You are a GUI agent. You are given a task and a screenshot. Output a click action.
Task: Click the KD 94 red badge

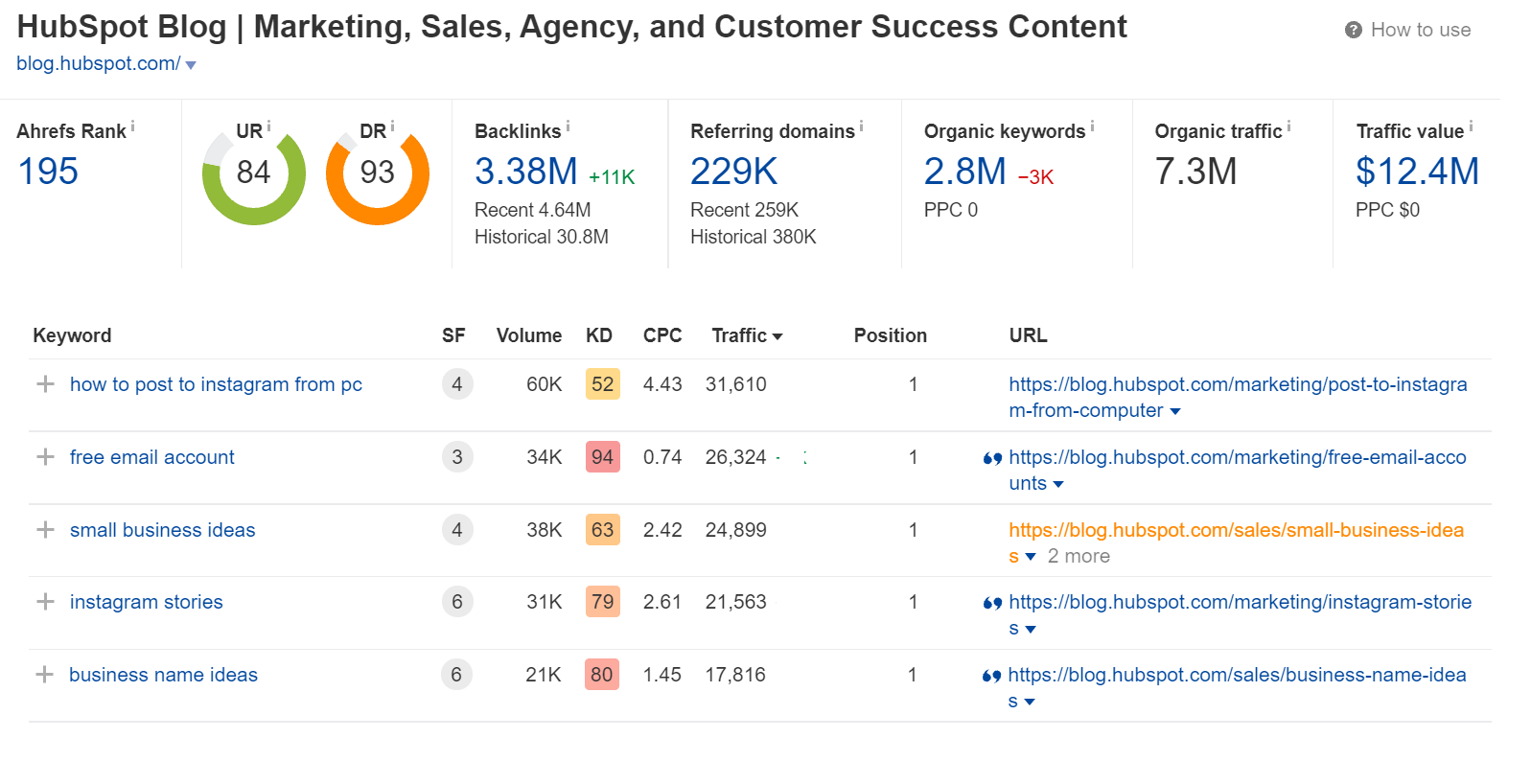(602, 457)
